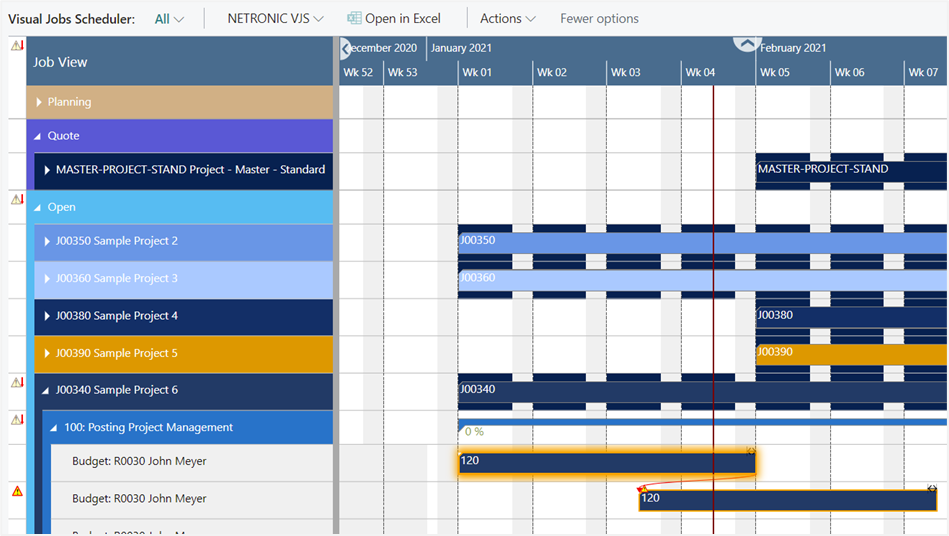Expand J00350 Sample Project 2
949x536 pixels.
pos(47,241)
